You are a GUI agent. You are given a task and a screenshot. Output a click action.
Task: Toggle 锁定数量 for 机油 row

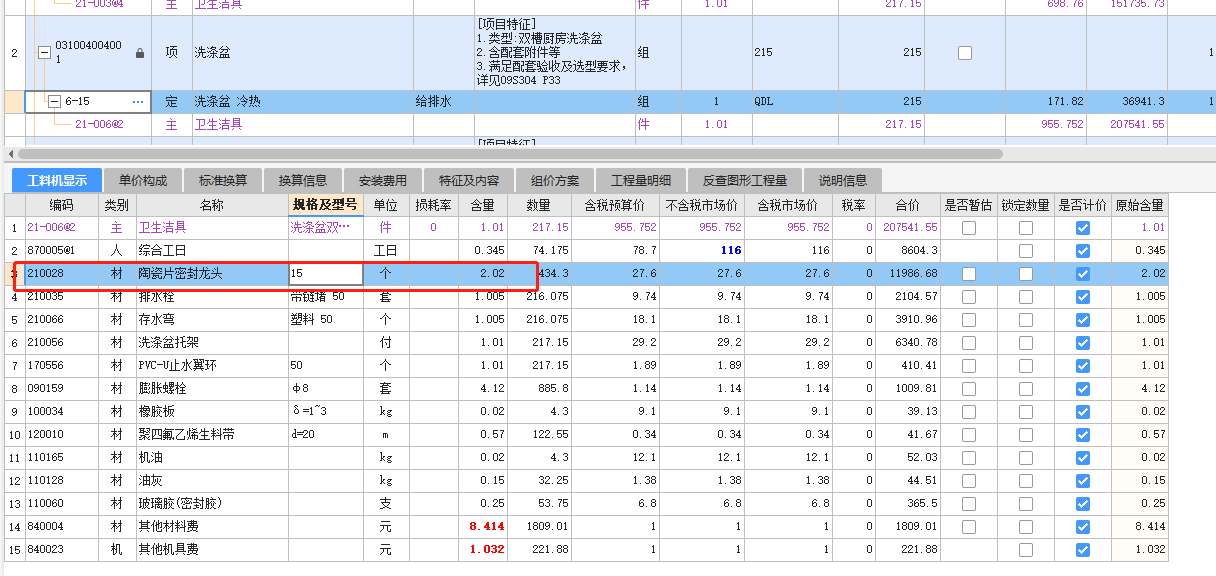(x=1025, y=458)
